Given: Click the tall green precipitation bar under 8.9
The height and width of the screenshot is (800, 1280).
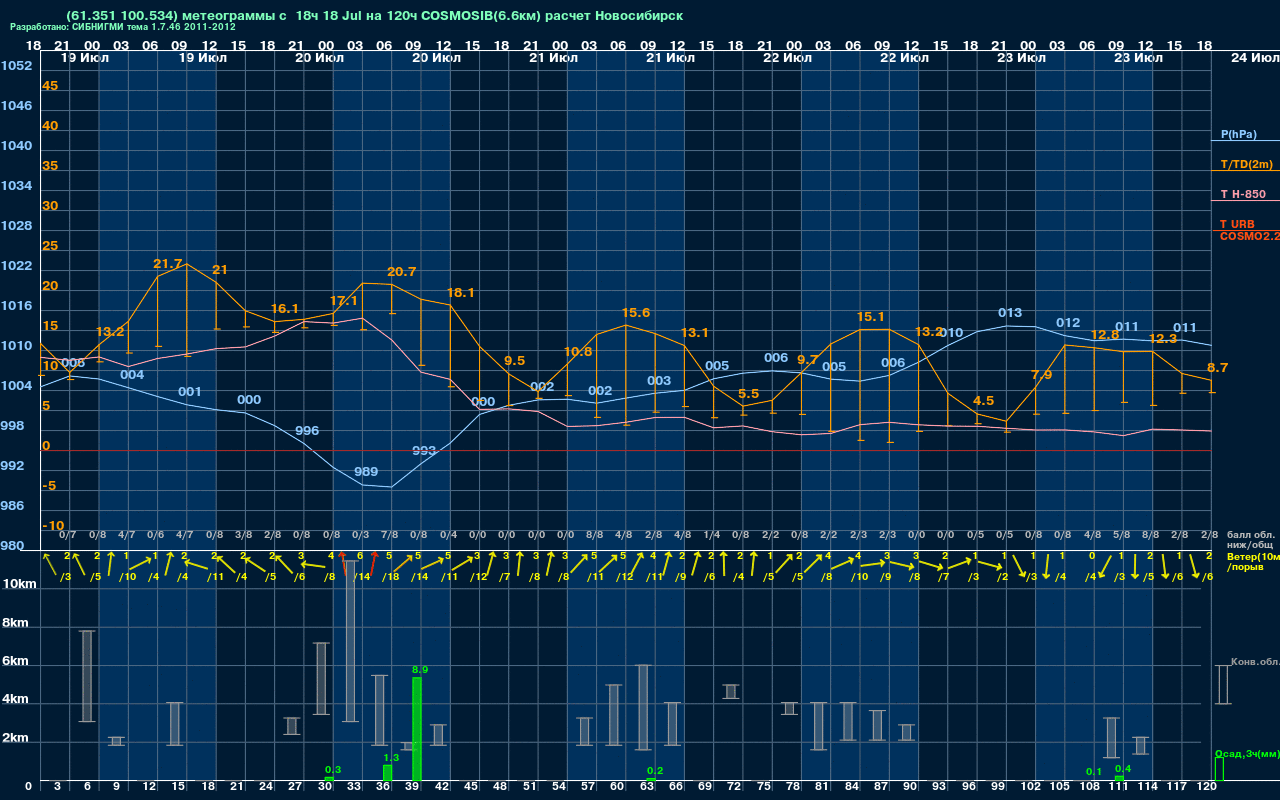Looking at the screenshot, I should 417,729.
